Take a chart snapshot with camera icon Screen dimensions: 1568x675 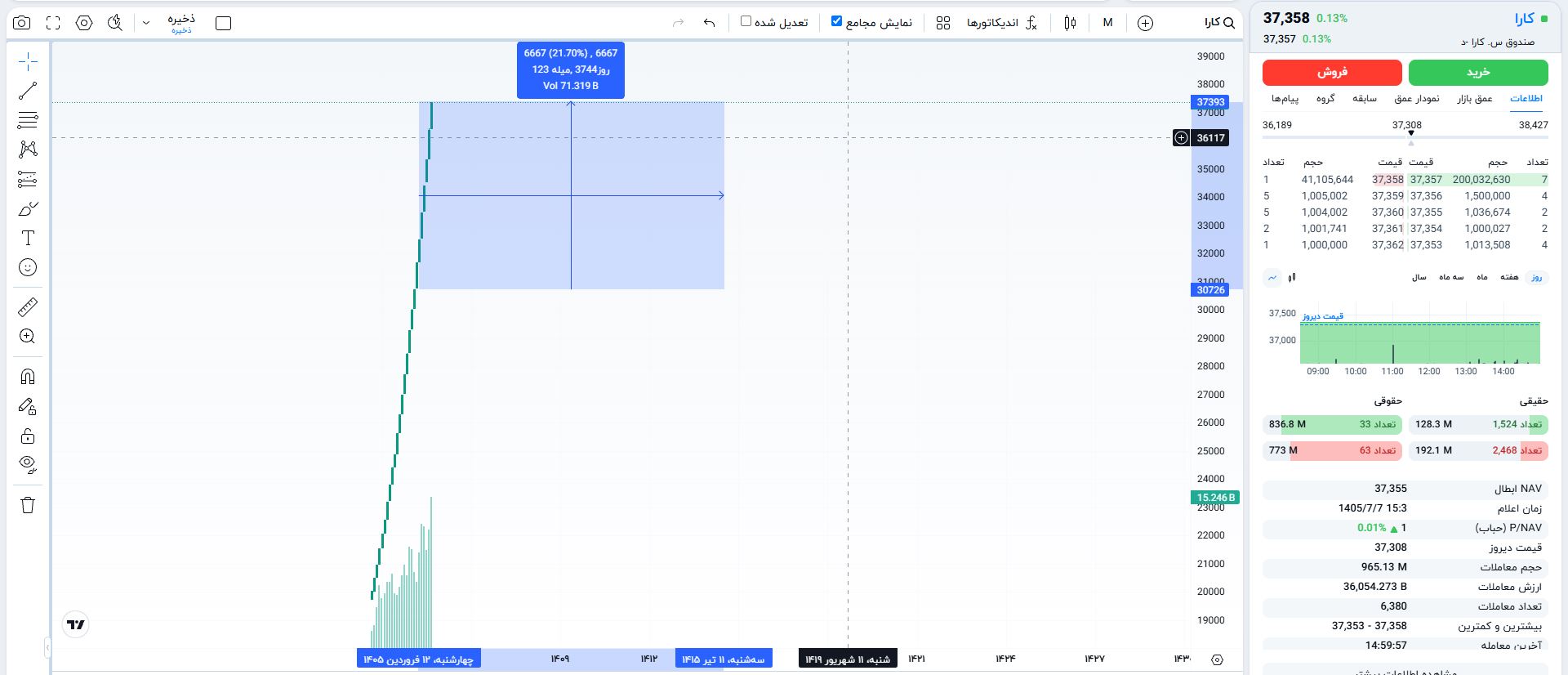pyautogui.click(x=22, y=23)
